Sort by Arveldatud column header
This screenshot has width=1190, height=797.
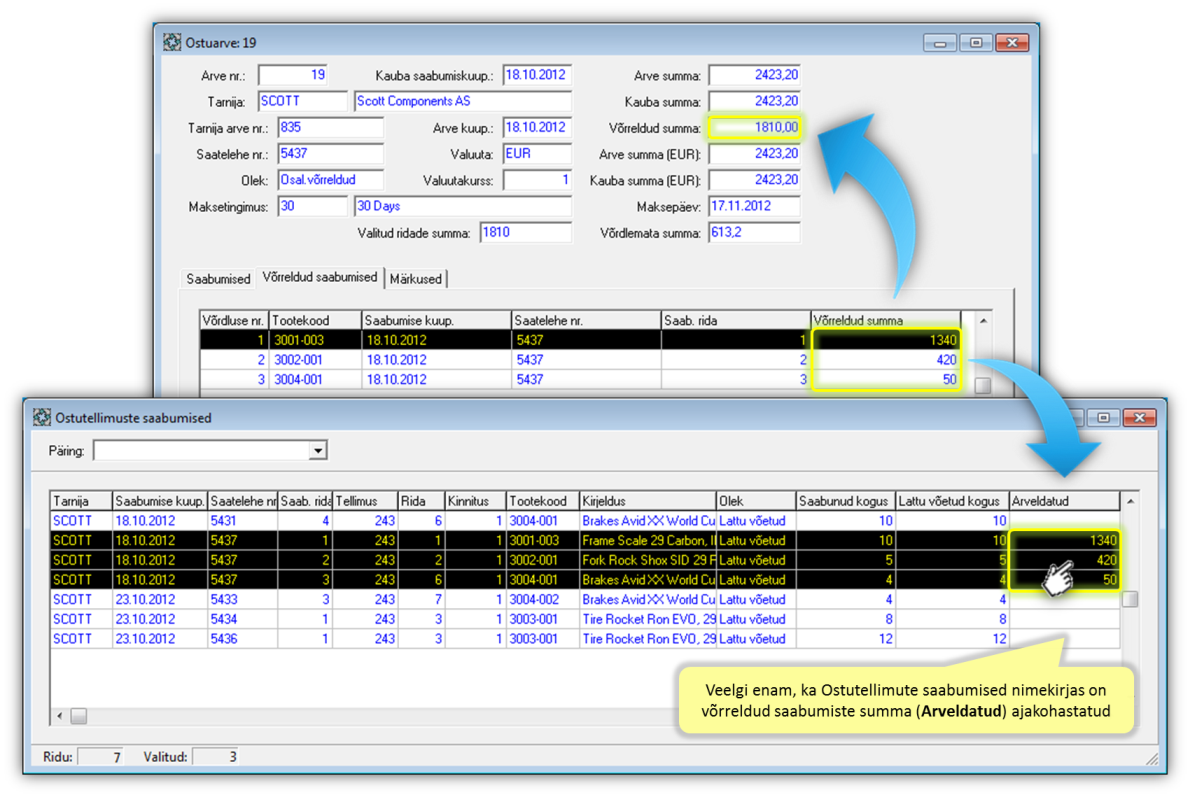click(1064, 501)
